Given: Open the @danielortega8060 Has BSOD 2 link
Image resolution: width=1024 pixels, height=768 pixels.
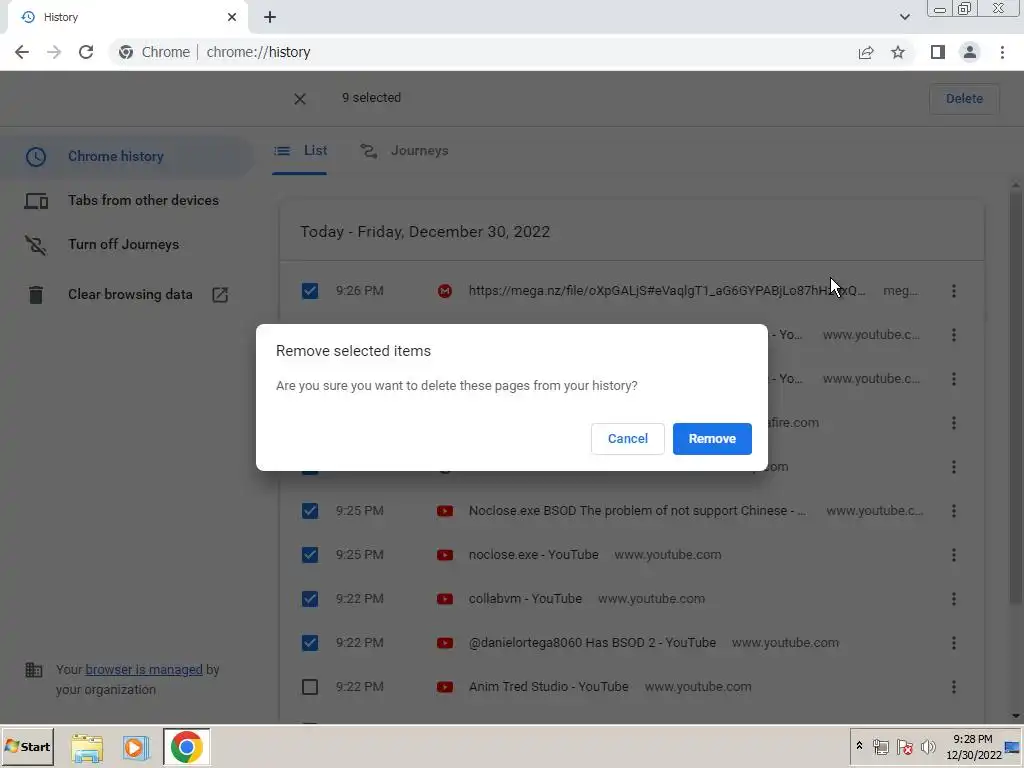Looking at the screenshot, I should pyautogui.click(x=592, y=643).
